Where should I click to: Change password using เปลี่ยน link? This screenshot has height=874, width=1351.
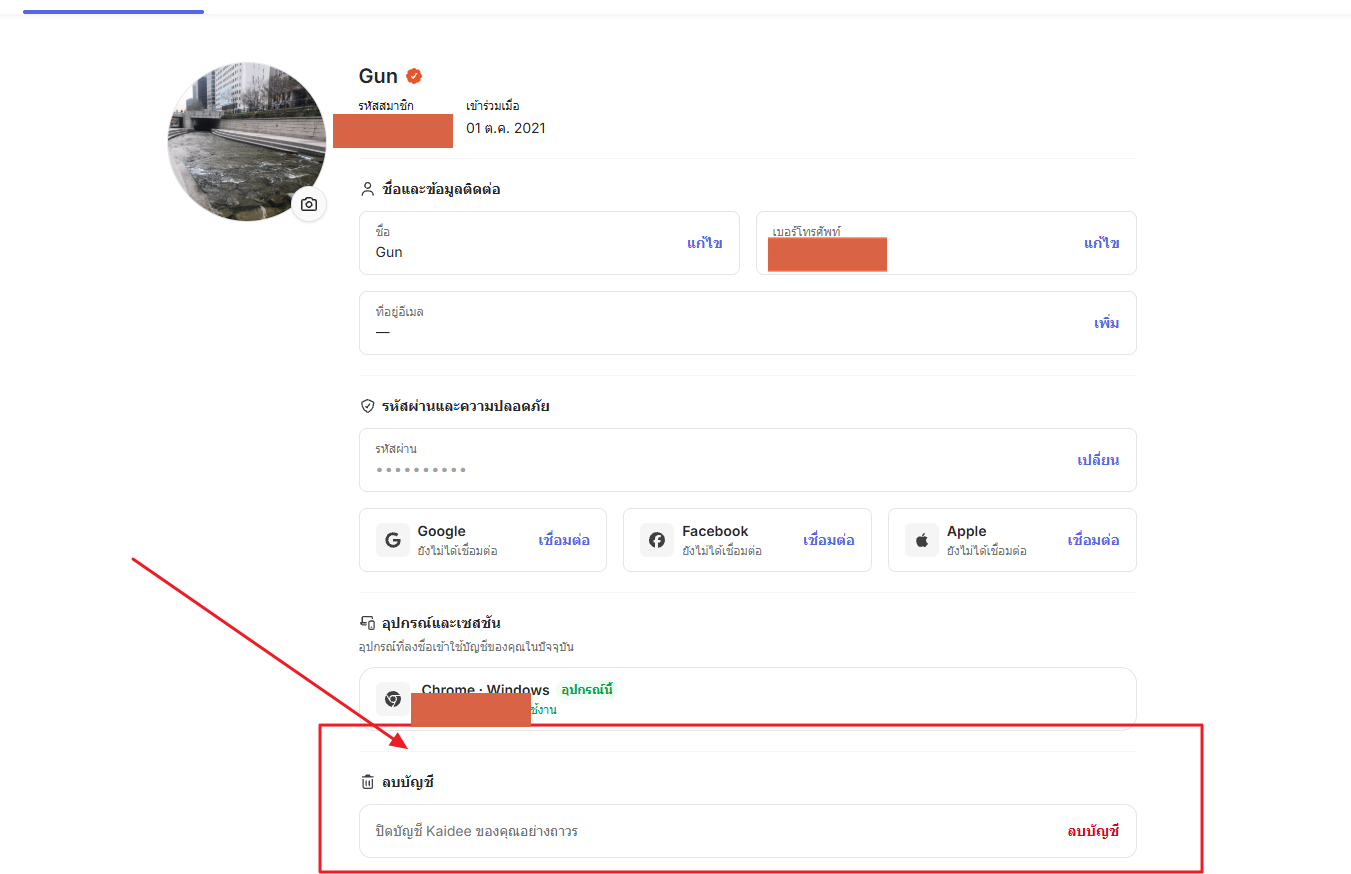tap(1098, 460)
